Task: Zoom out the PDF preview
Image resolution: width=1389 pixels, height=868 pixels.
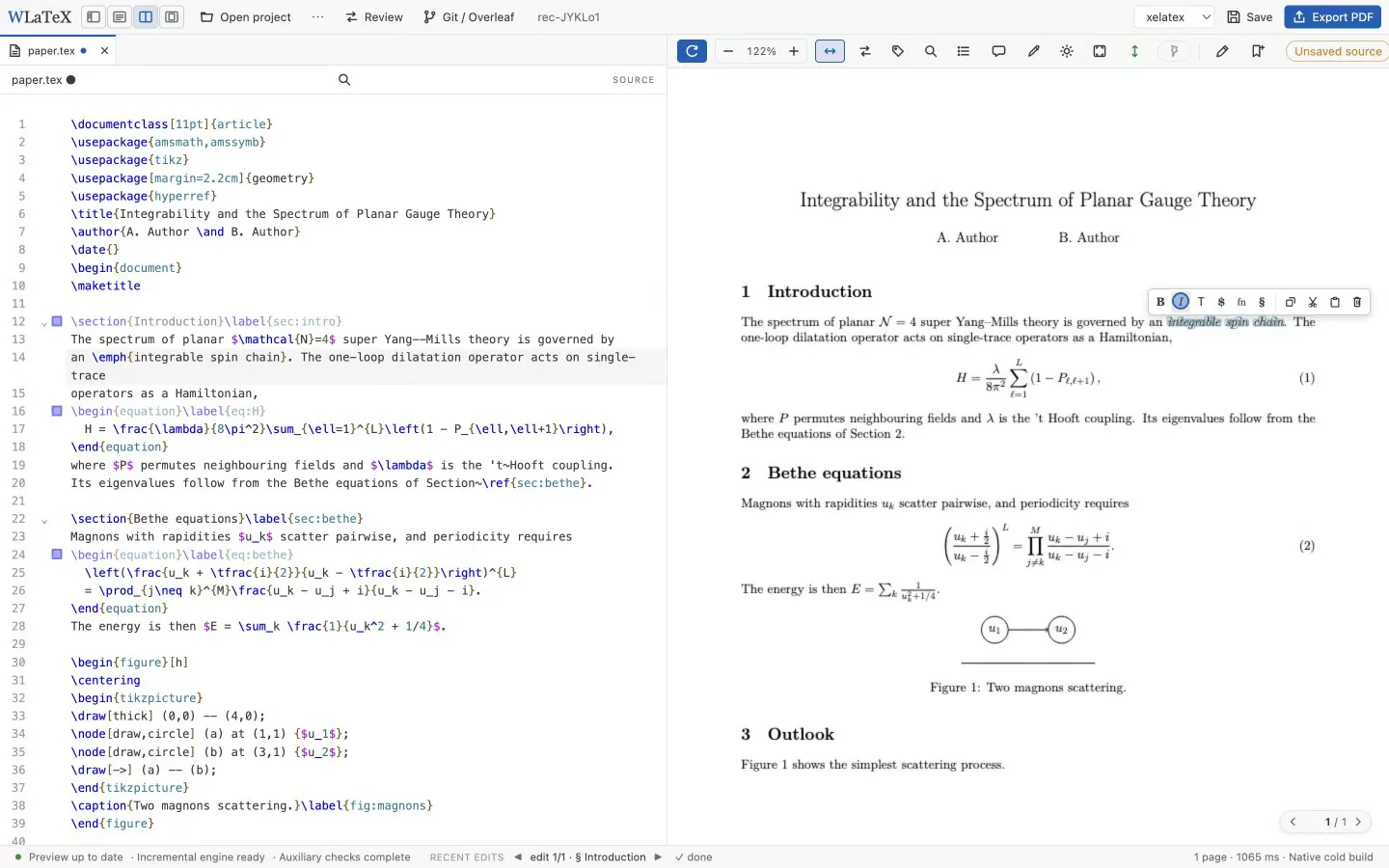Action: pos(728,51)
